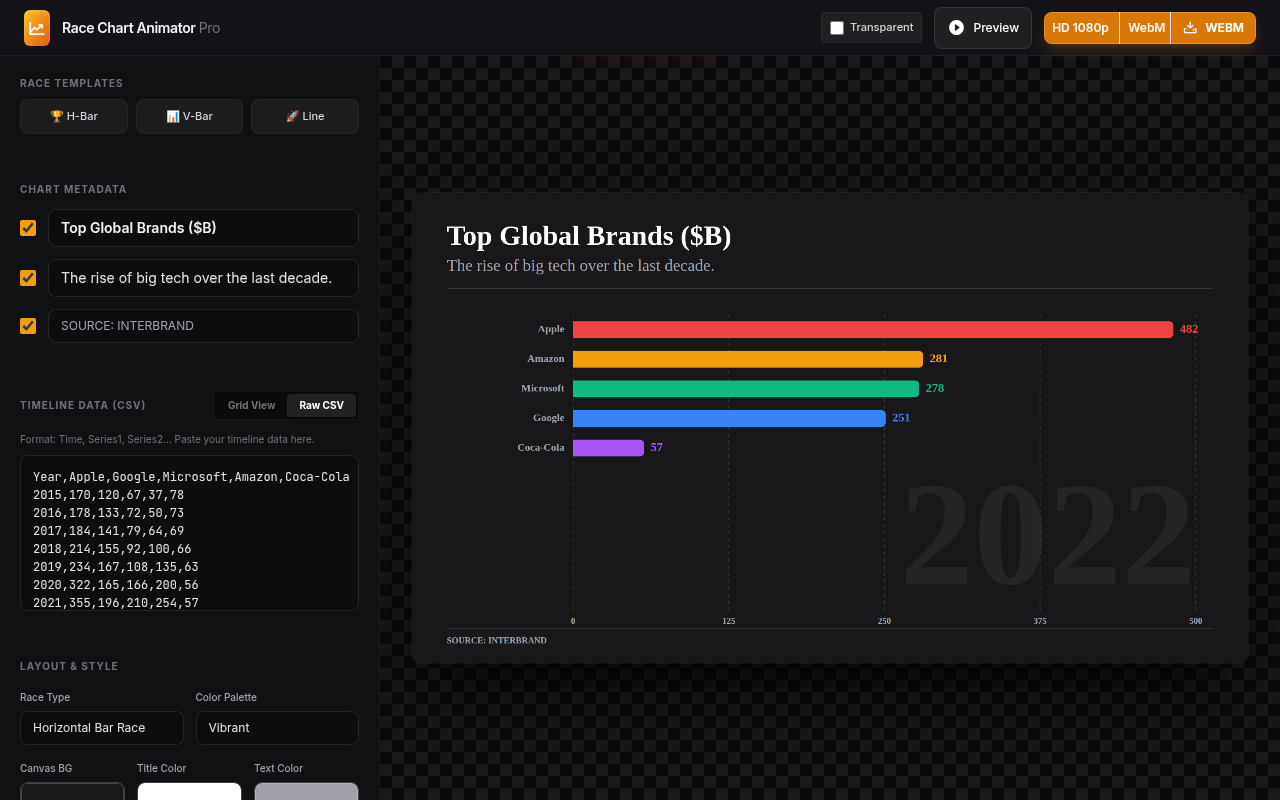Select the trophy H-Bar template
1280x800 pixels.
(x=74, y=116)
